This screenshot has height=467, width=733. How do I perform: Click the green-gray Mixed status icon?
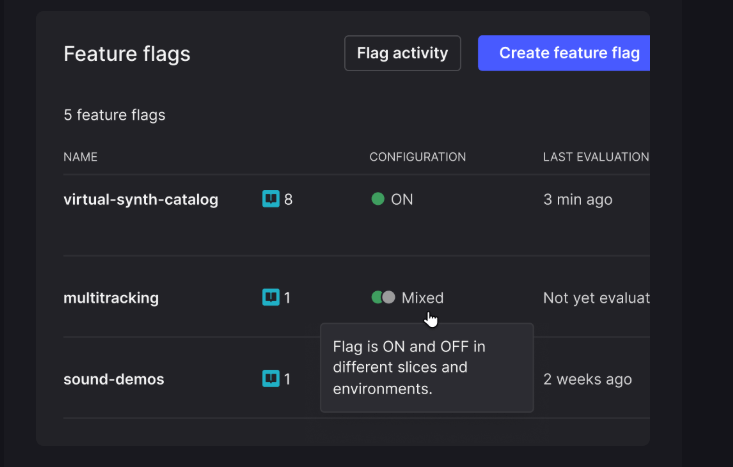point(383,298)
